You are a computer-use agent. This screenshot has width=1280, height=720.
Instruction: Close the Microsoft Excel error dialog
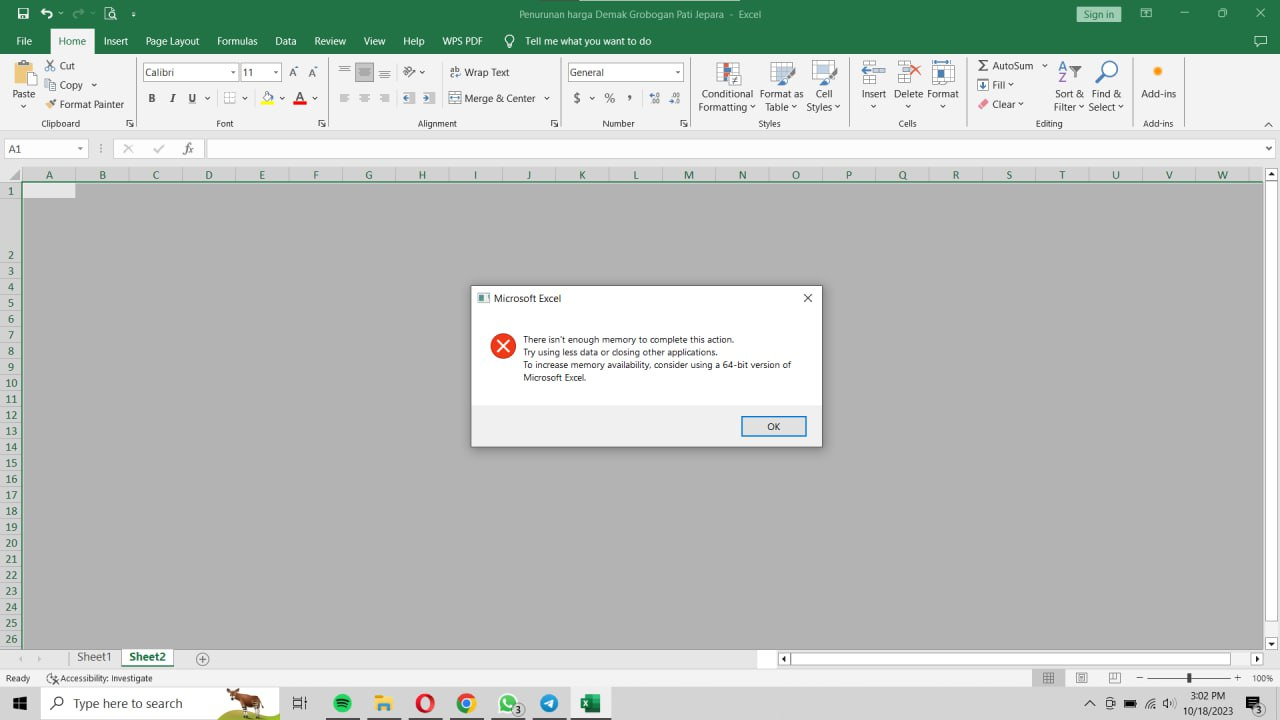click(808, 298)
